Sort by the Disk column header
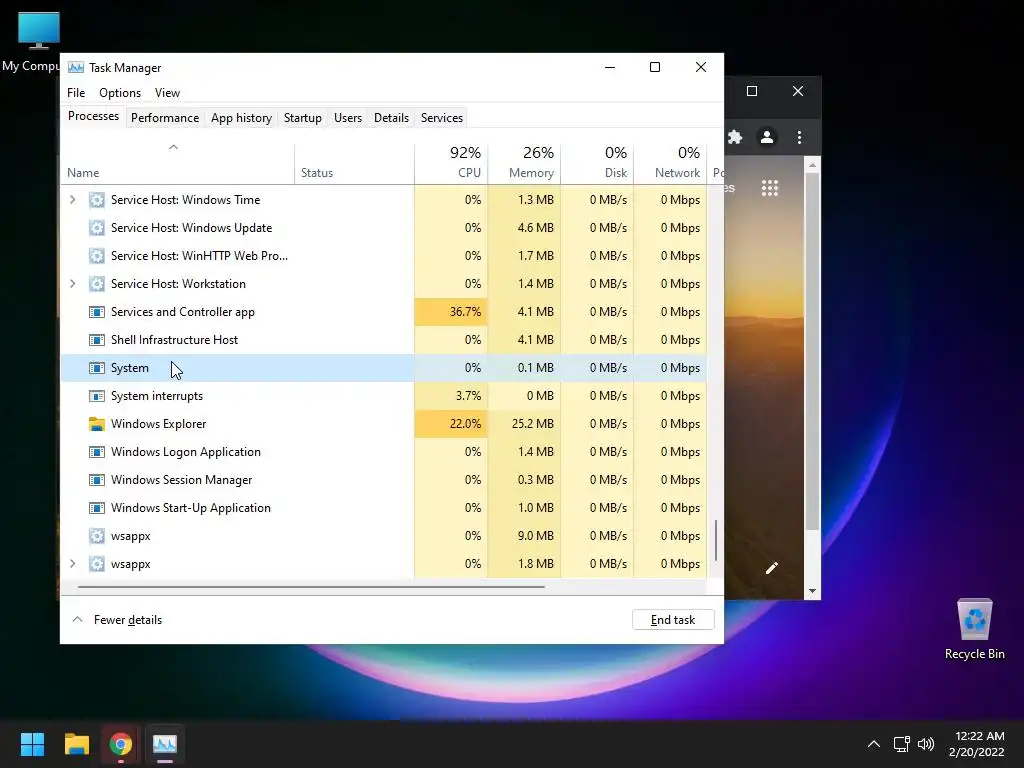This screenshot has height=768, width=1024. [x=598, y=163]
